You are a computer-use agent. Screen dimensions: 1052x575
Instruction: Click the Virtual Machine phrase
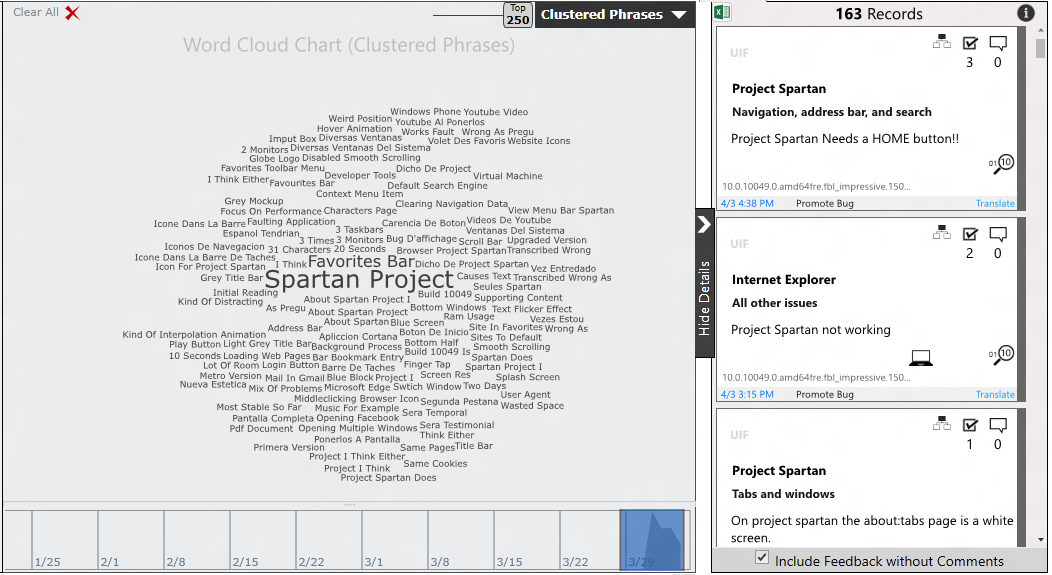point(508,176)
